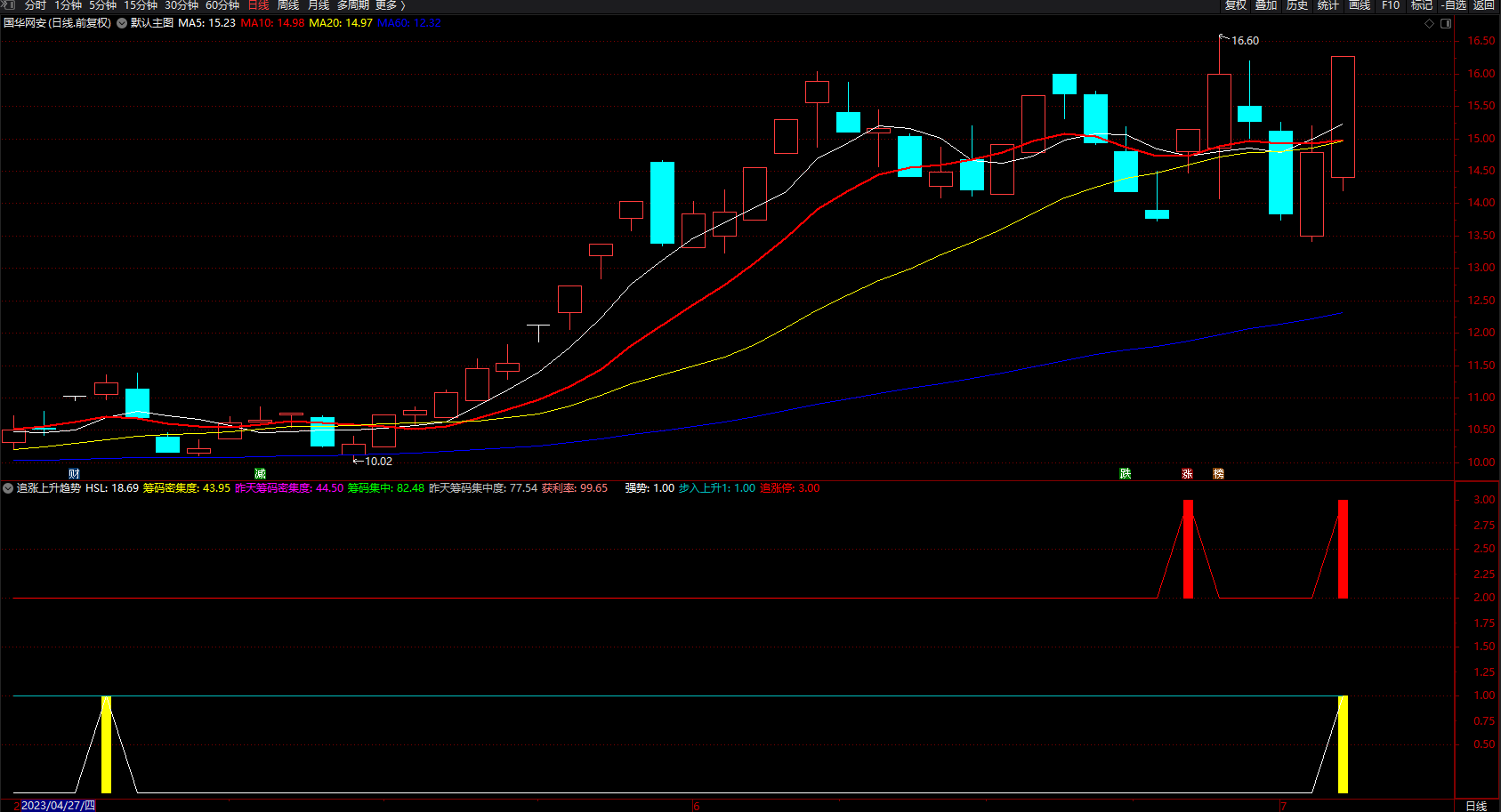Screen dimensions: 1501x812
Task: Select the 30分钟 period tab
Action: click(182, 5)
